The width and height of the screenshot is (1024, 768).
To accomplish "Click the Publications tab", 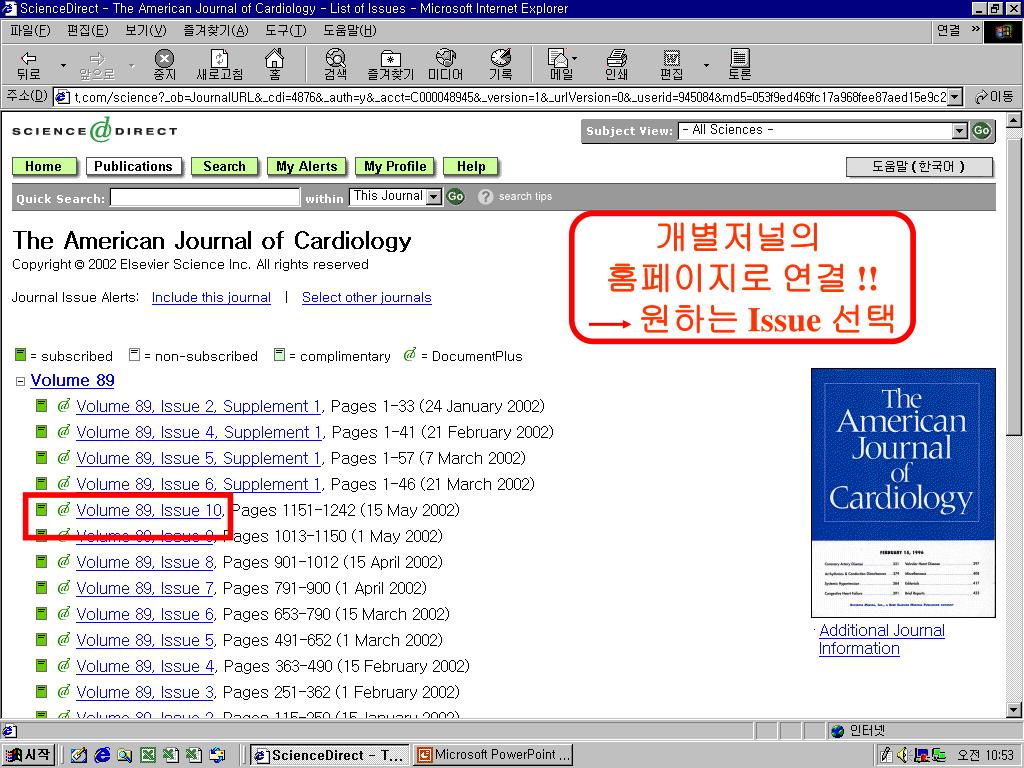I will [133, 167].
